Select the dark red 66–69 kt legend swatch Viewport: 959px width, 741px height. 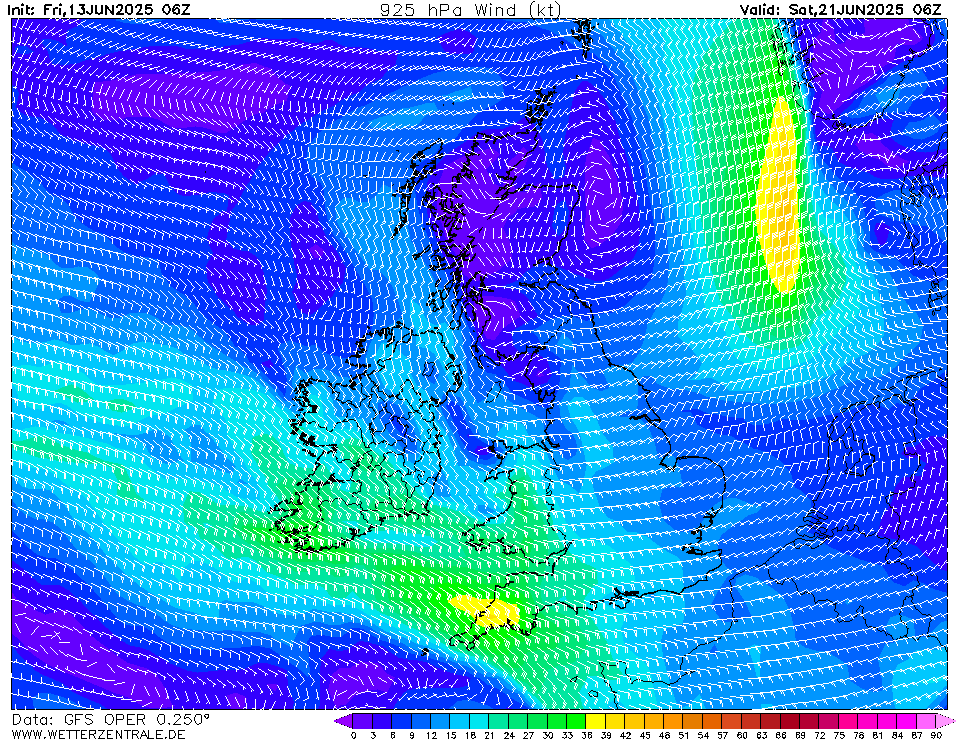click(790, 721)
